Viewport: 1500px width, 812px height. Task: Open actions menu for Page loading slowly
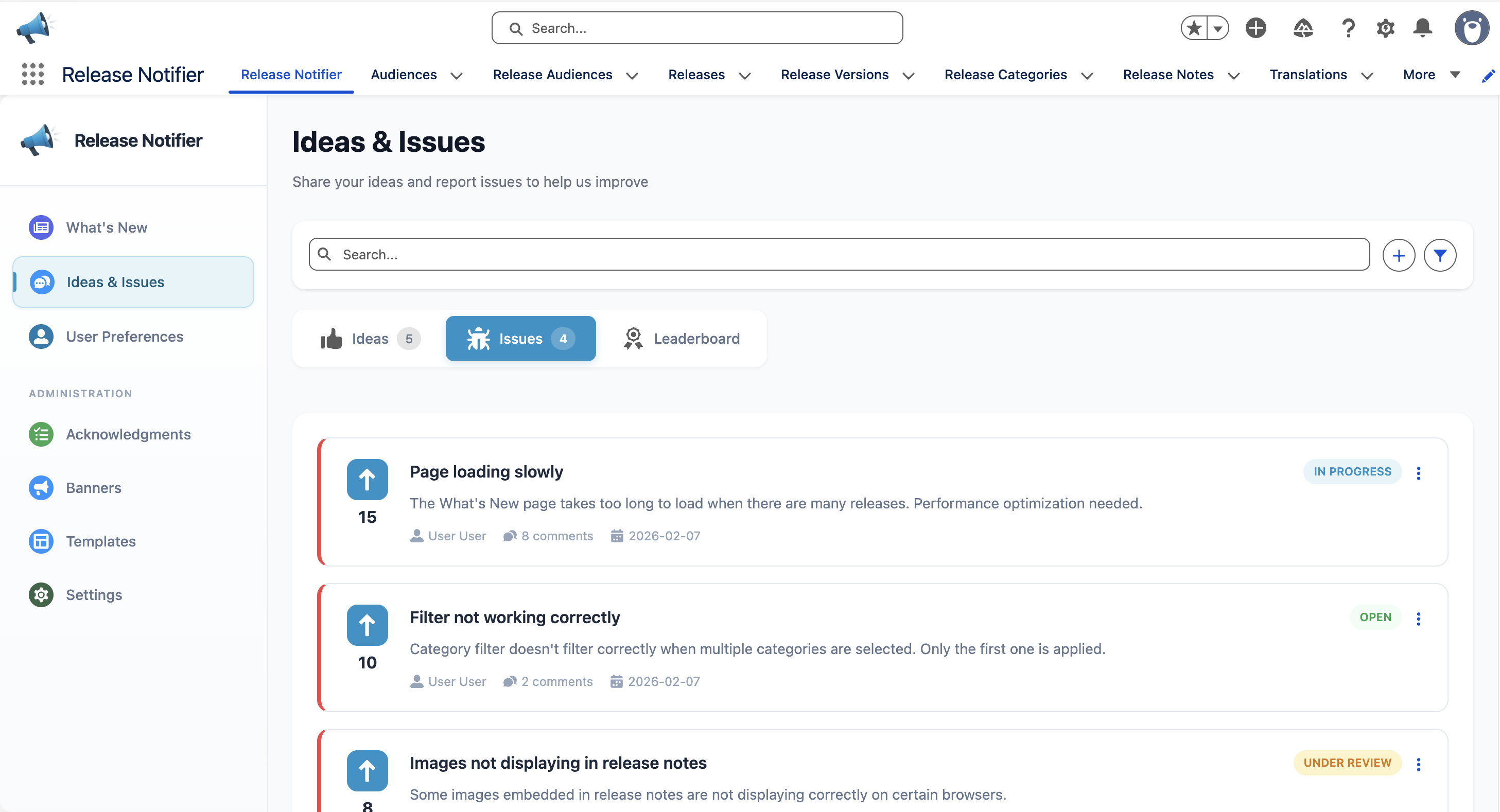tap(1419, 473)
